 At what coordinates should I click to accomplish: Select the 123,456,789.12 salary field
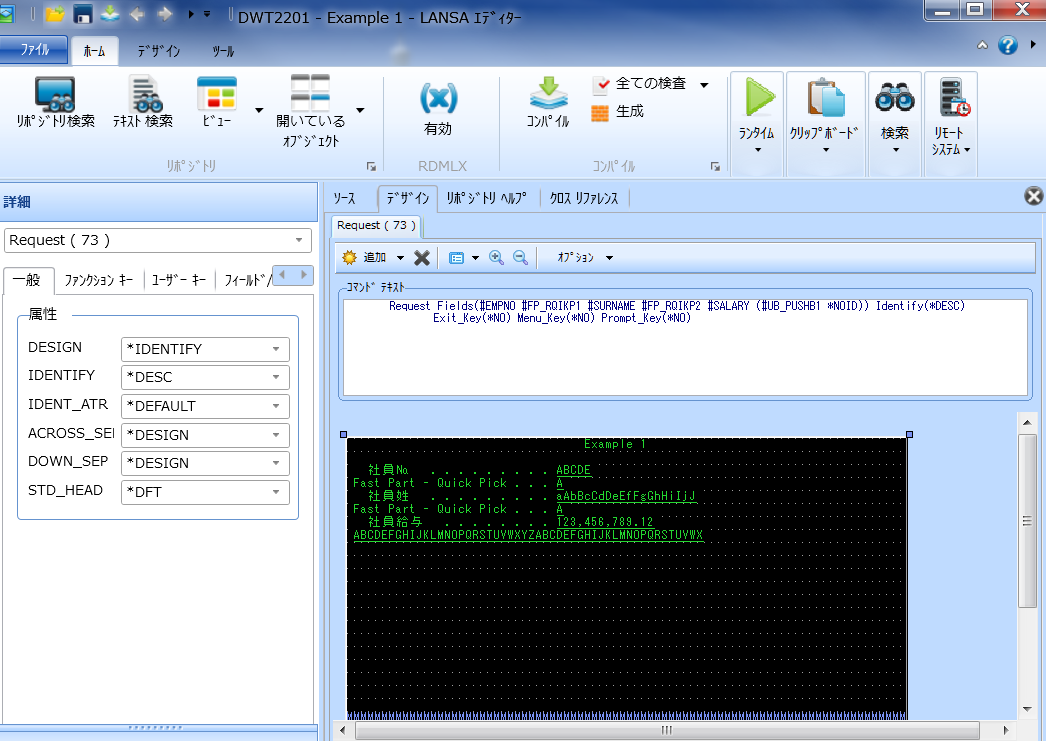coord(606,522)
